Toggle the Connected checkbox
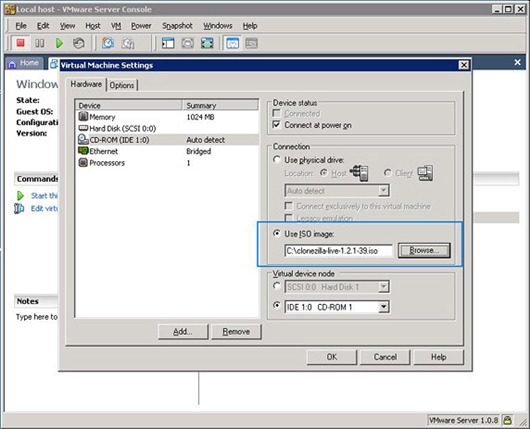Viewport: 530px width, 429px height. [276, 113]
